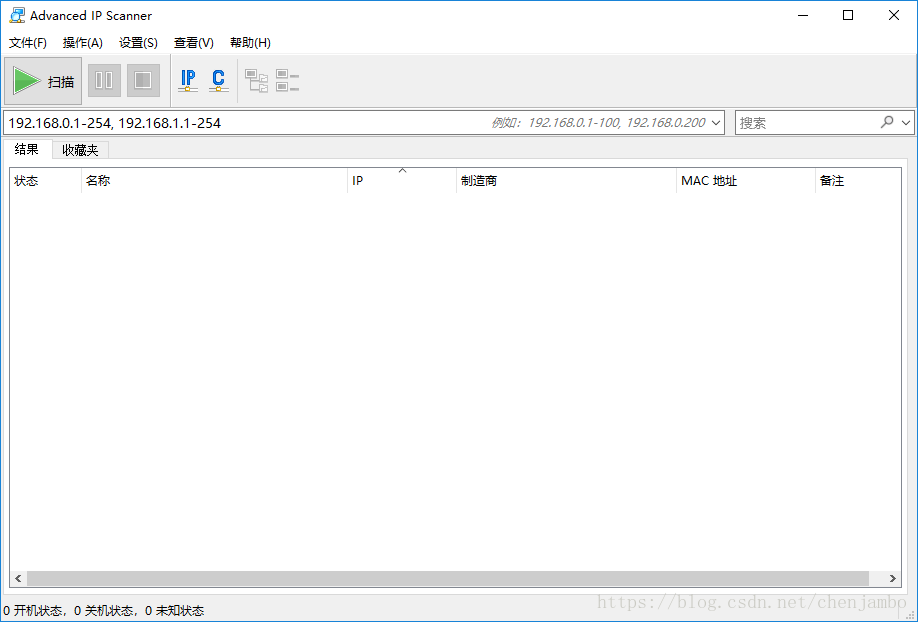Sort by the 状态 column header
The height and width of the screenshot is (622, 918).
pos(46,180)
